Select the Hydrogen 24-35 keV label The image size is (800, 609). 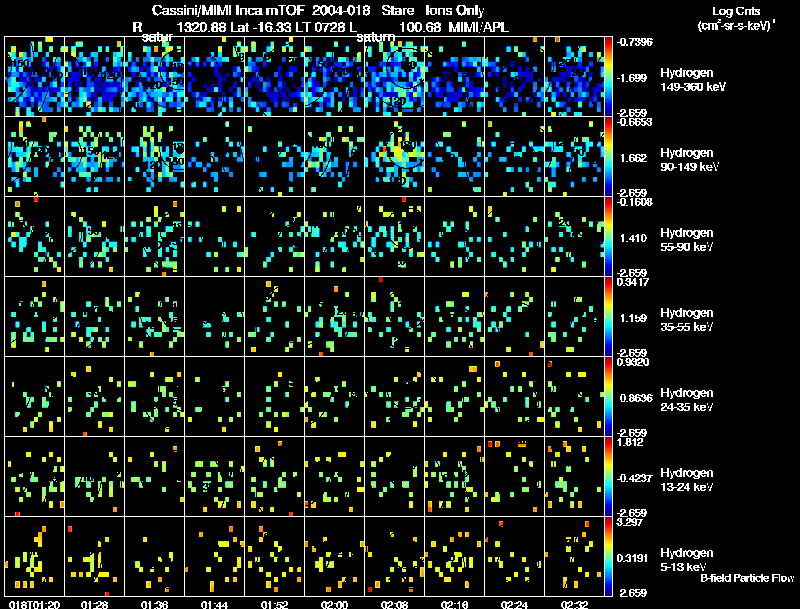687,400
